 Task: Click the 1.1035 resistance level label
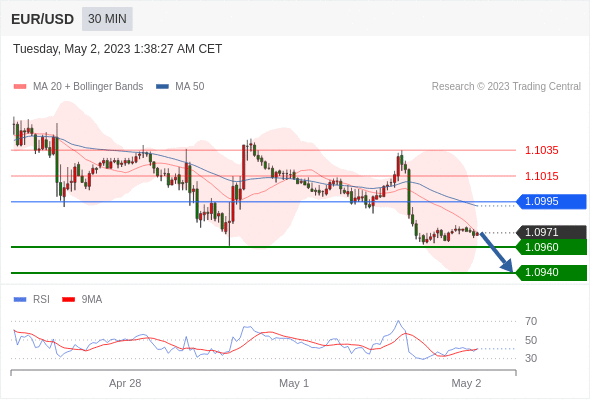[541, 151]
